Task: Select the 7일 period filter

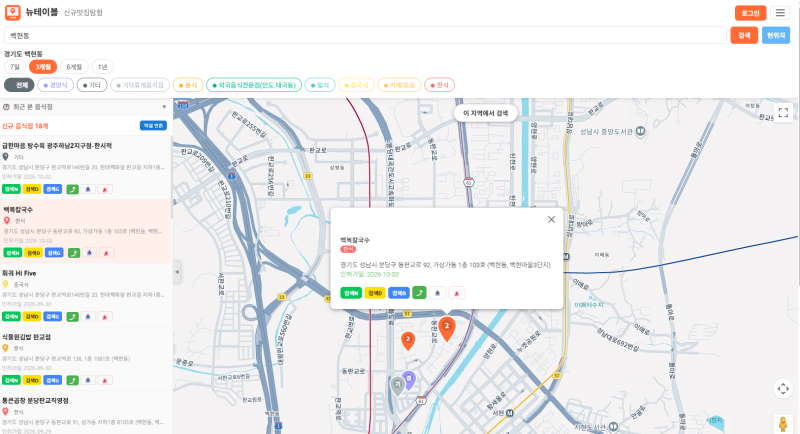Action: pyautogui.click(x=15, y=67)
